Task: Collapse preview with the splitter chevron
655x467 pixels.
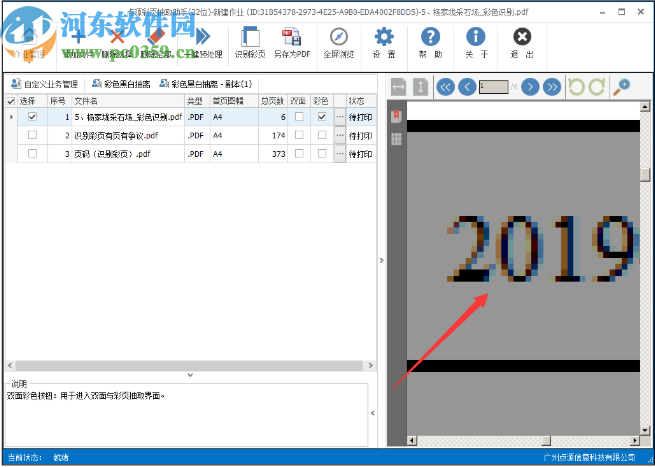Action: [381, 260]
